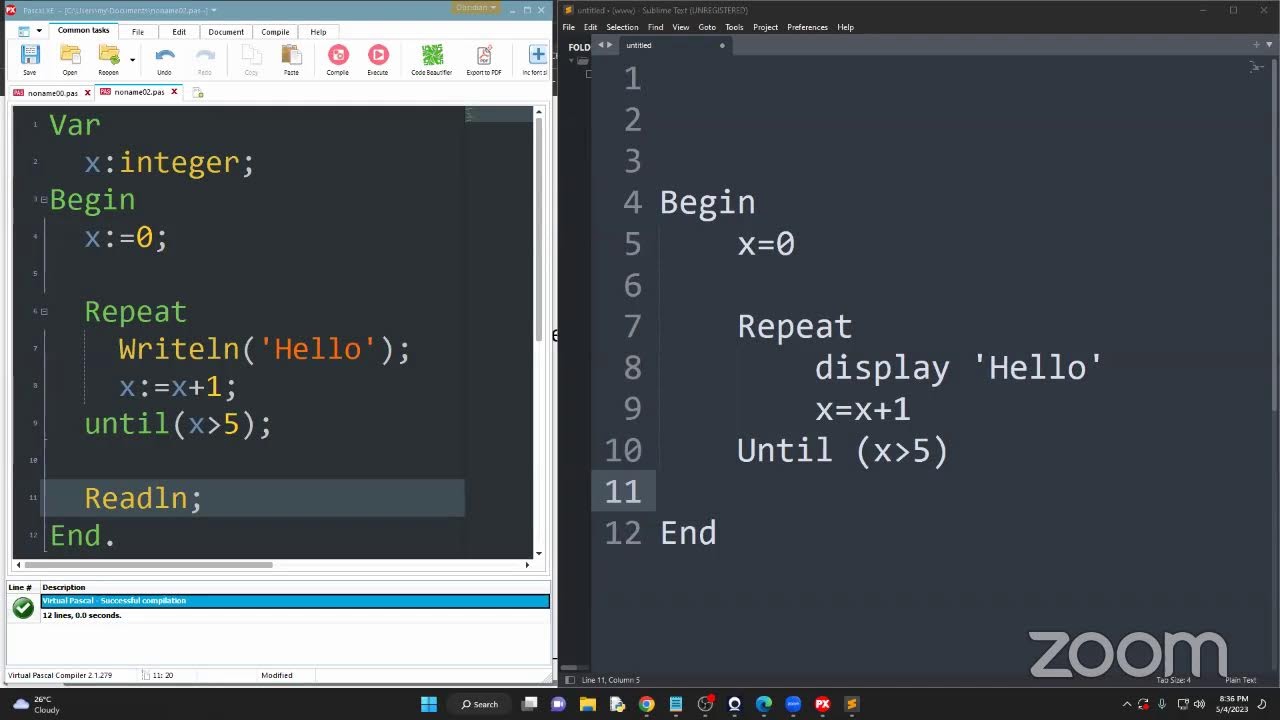Collapse the Repeat block fold marker
Viewport: 1280px width, 720px height.
tap(44, 312)
